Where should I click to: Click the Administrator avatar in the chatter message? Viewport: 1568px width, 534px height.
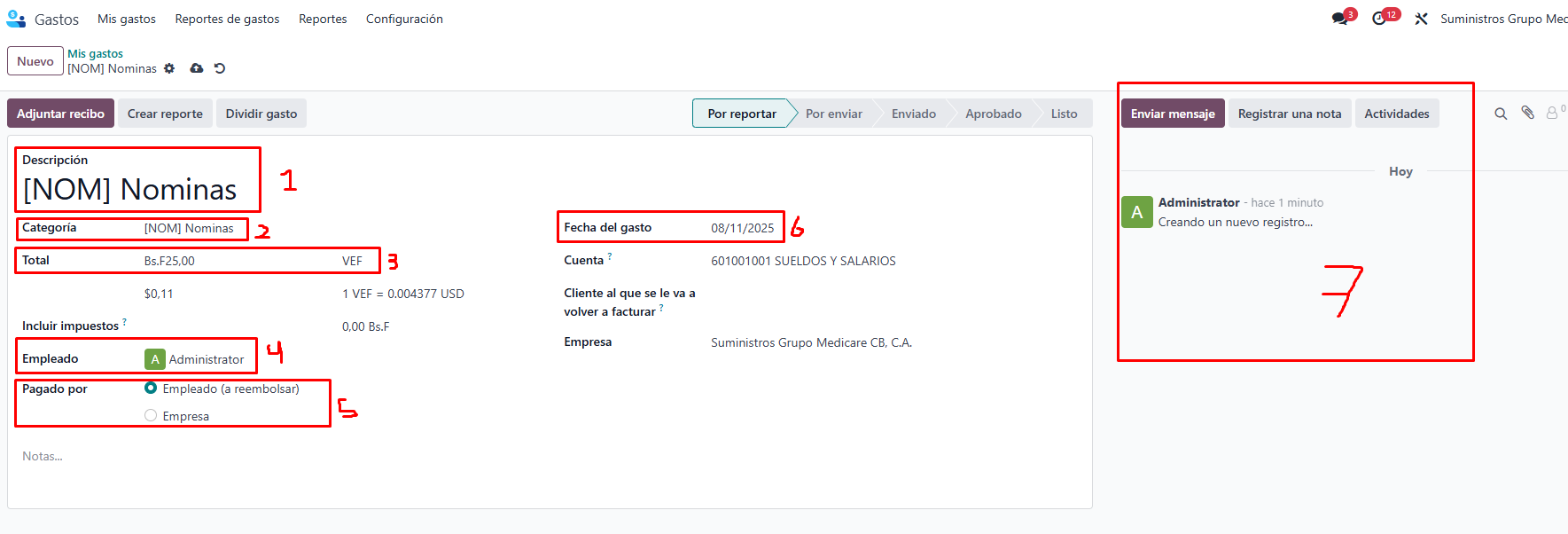click(x=1137, y=212)
